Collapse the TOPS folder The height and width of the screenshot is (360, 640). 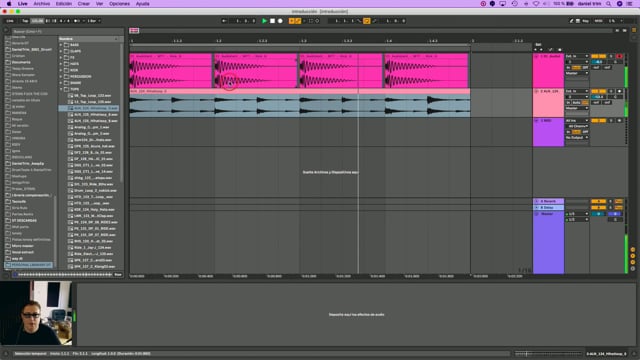[x=61, y=89]
